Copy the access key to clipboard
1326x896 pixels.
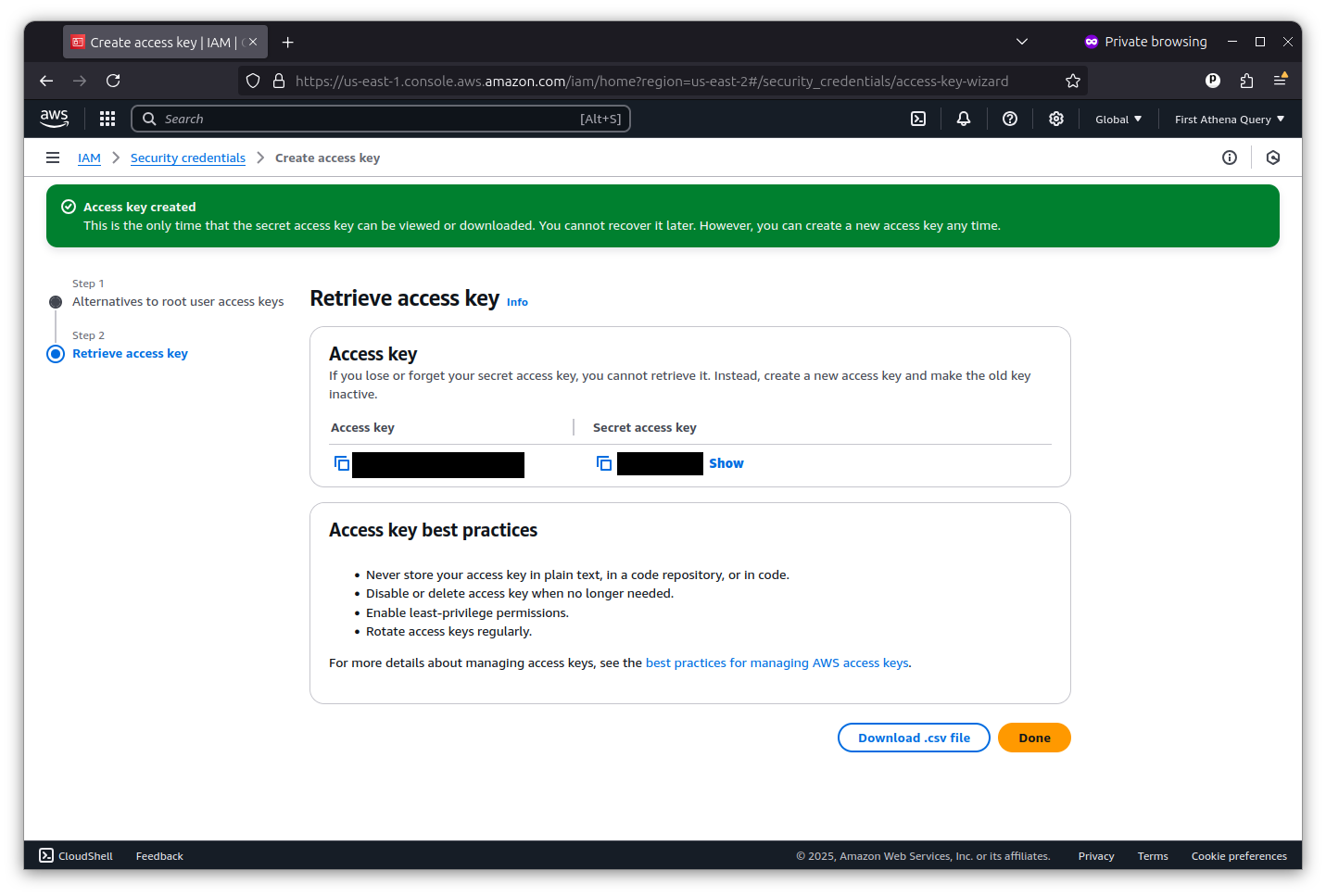click(341, 463)
